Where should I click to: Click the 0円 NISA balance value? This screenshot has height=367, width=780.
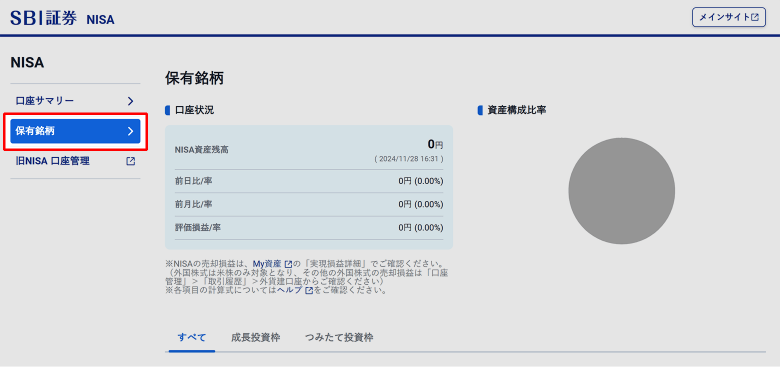coord(435,145)
